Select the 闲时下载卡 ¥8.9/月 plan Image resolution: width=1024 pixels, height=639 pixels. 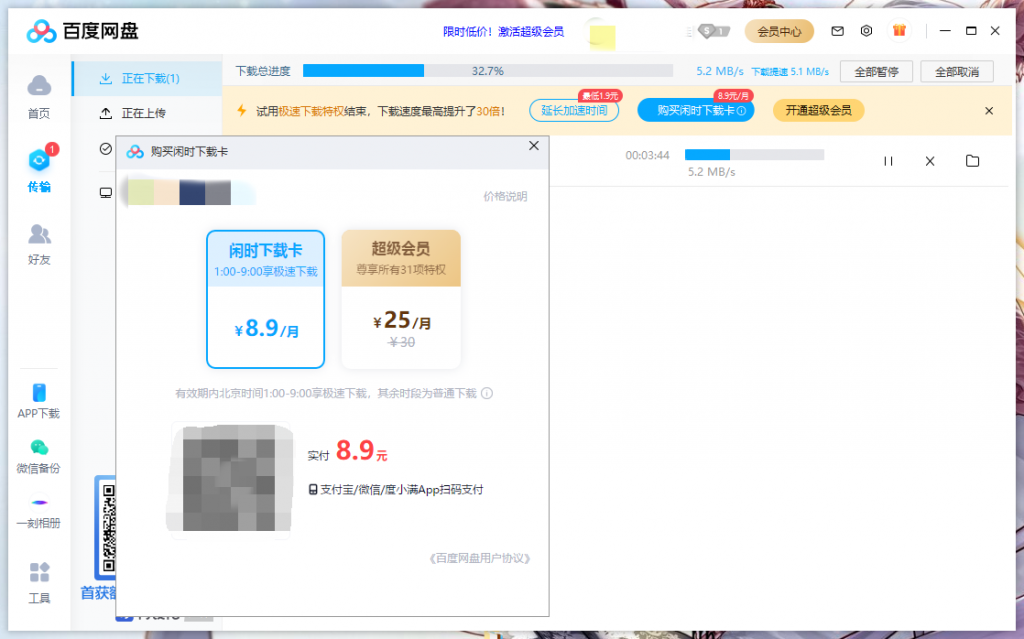coord(265,299)
